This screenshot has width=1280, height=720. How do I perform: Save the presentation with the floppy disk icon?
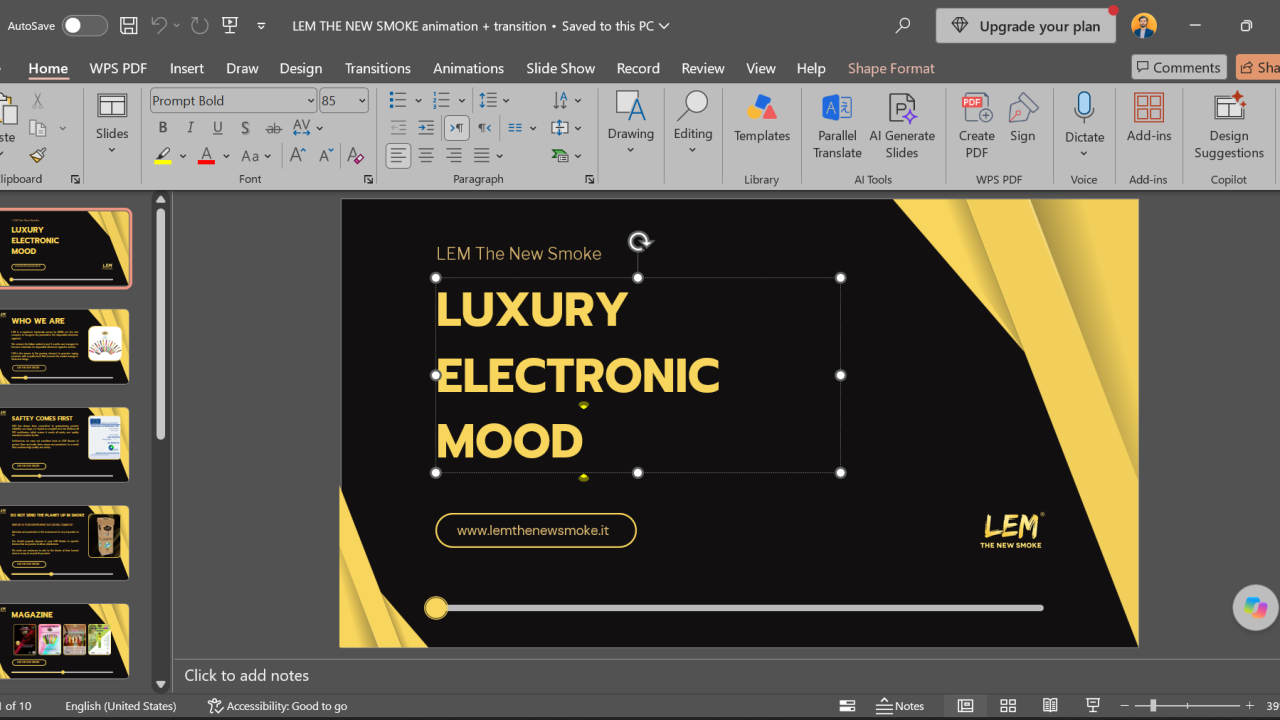(128, 26)
